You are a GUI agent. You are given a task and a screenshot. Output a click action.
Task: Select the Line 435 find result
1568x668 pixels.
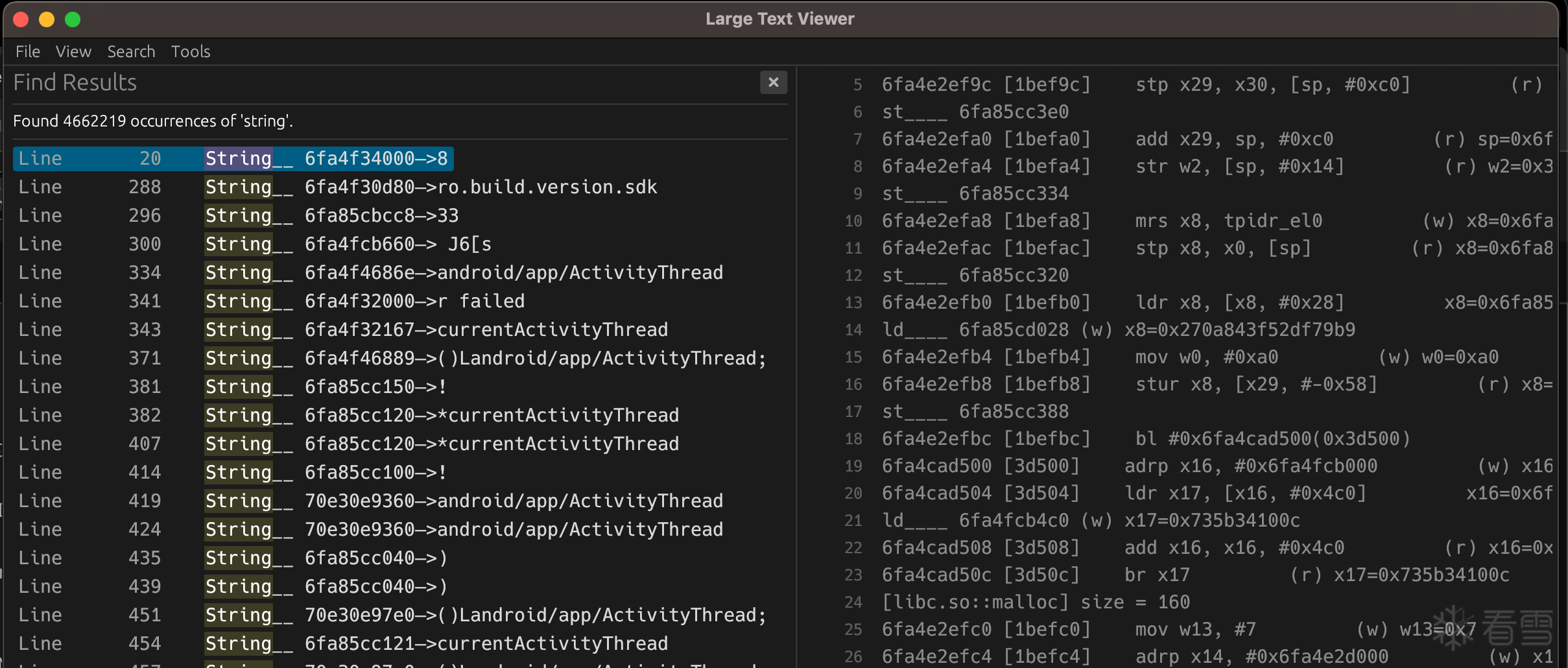[326, 558]
